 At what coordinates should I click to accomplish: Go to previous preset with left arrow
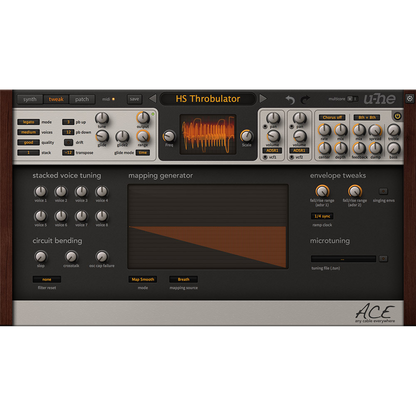coord(153,99)
